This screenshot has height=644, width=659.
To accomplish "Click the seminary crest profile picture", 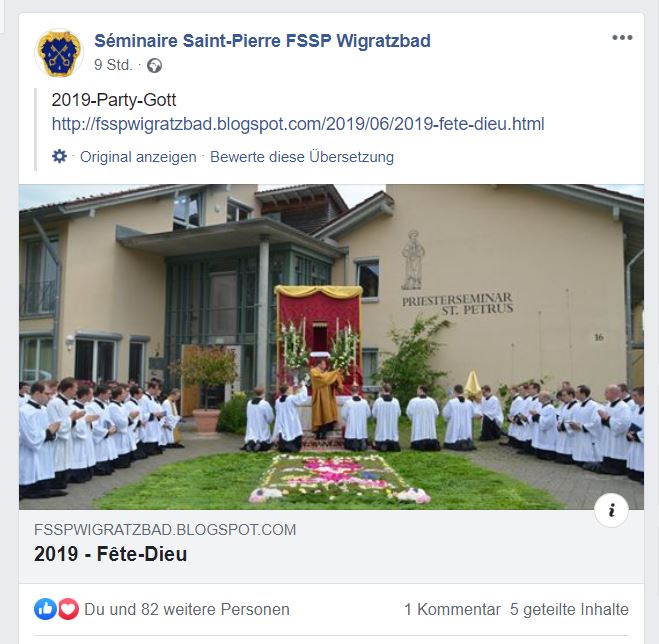I will tap(59, 53).
